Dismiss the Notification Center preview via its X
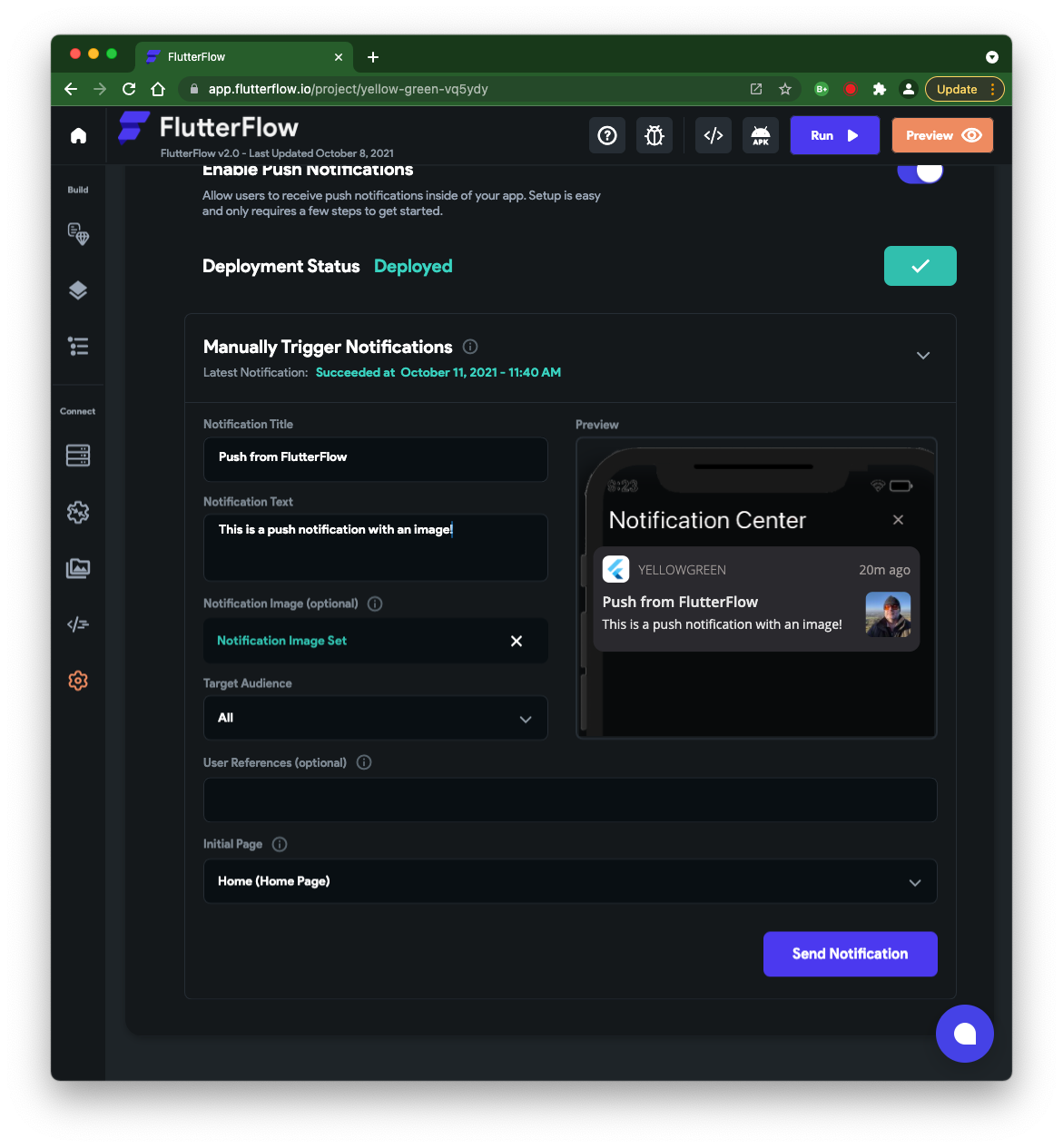 coord(898,519)
